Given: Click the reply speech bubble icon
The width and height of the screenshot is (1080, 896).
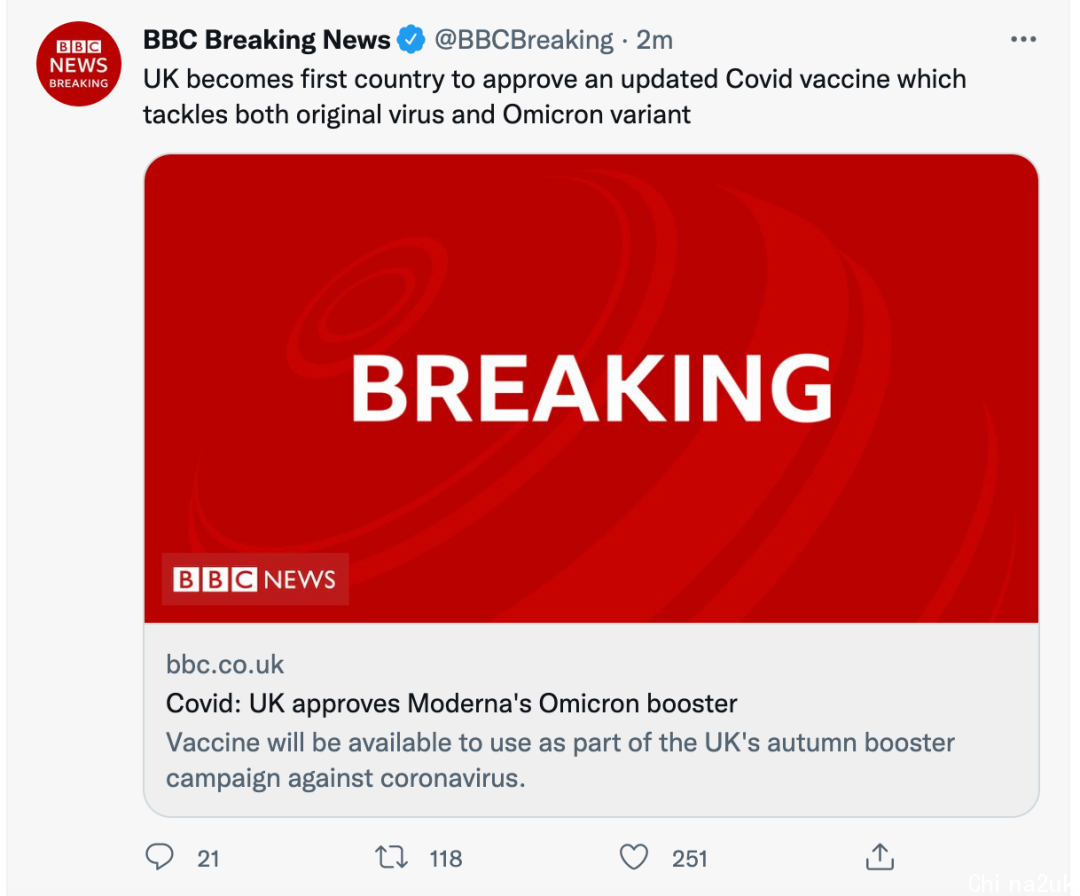Looking at the screenshot, I should (160, 857).
